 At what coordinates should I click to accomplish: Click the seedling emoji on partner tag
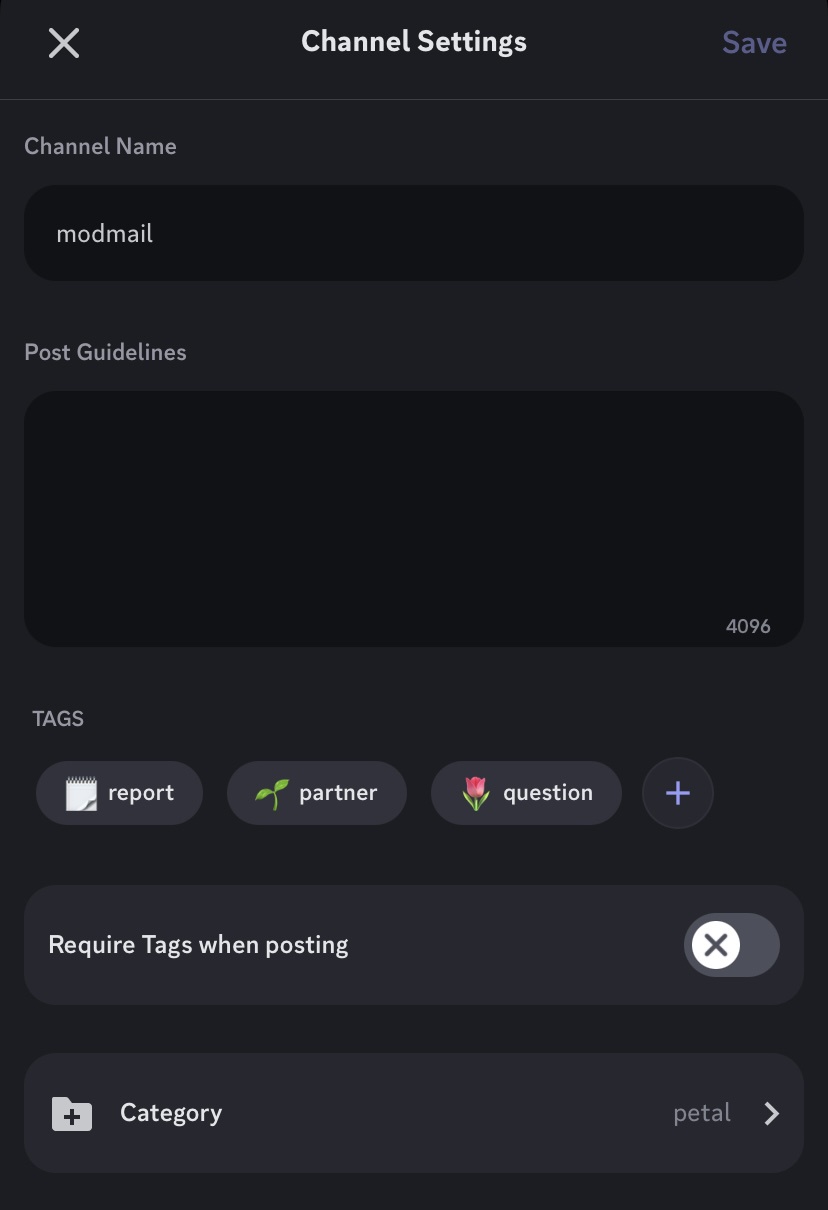point(272,794)
